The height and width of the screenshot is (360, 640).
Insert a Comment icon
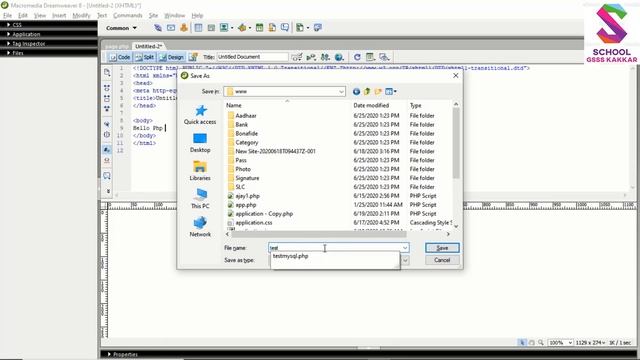click(x=285, y=28)
